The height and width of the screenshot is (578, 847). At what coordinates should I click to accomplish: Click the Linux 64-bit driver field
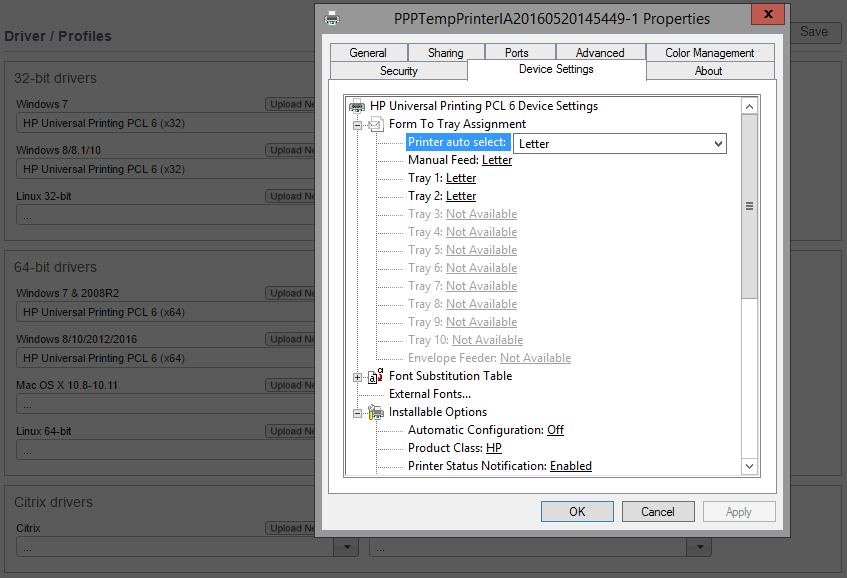coord(165,450)
